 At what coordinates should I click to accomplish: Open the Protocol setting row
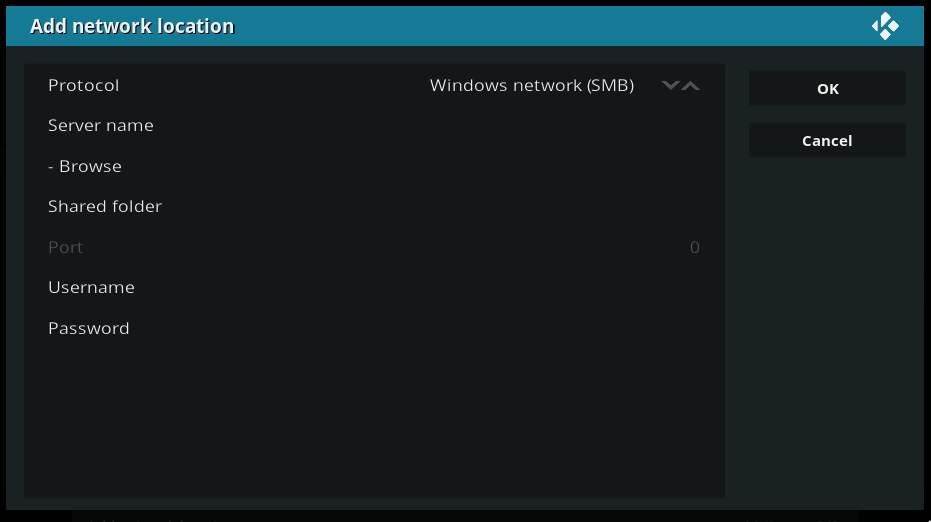click(x=374, y=85)
